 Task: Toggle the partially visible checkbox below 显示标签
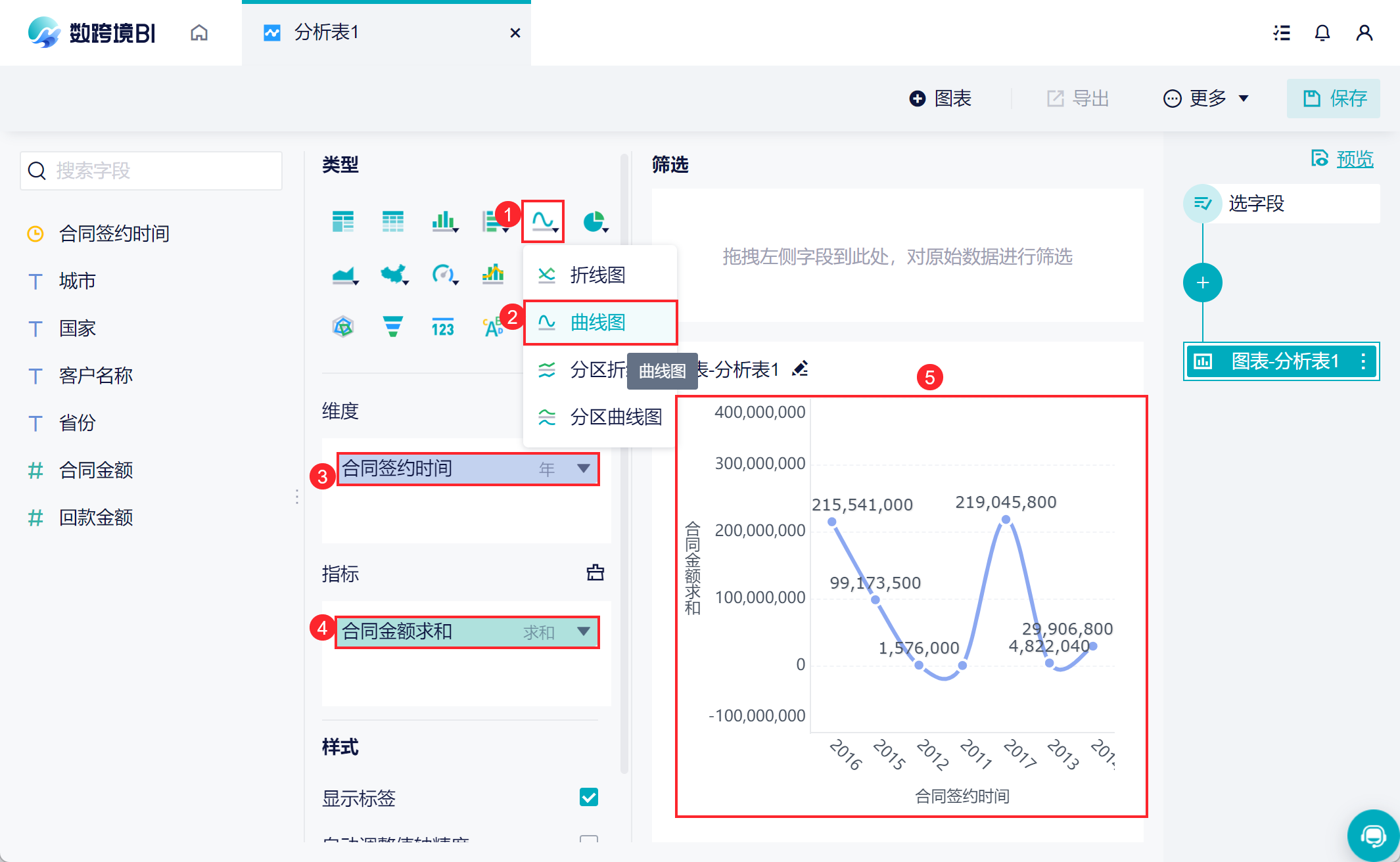tap(589, 840)
